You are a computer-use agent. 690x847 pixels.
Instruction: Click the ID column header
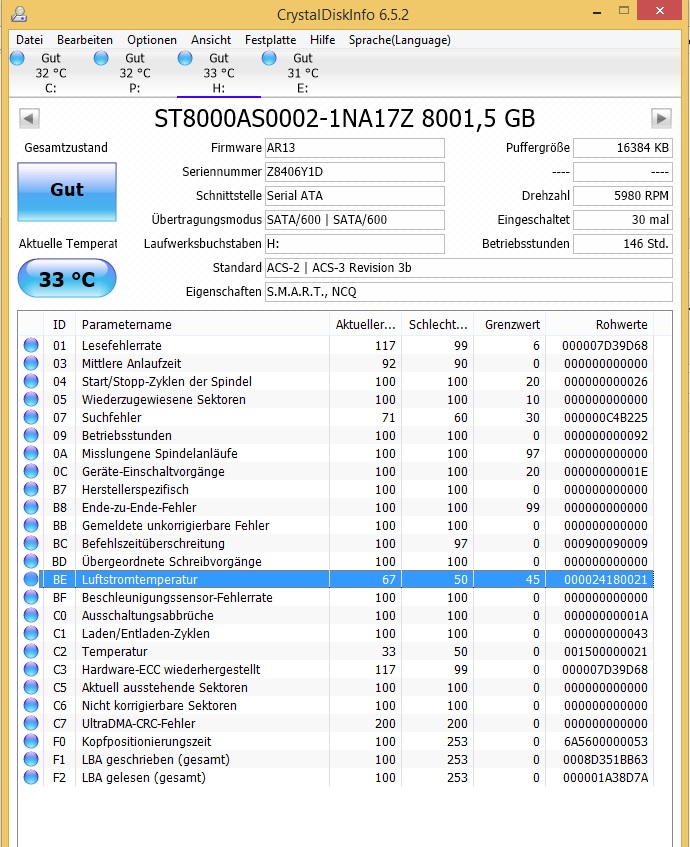[x=59, y=325]
